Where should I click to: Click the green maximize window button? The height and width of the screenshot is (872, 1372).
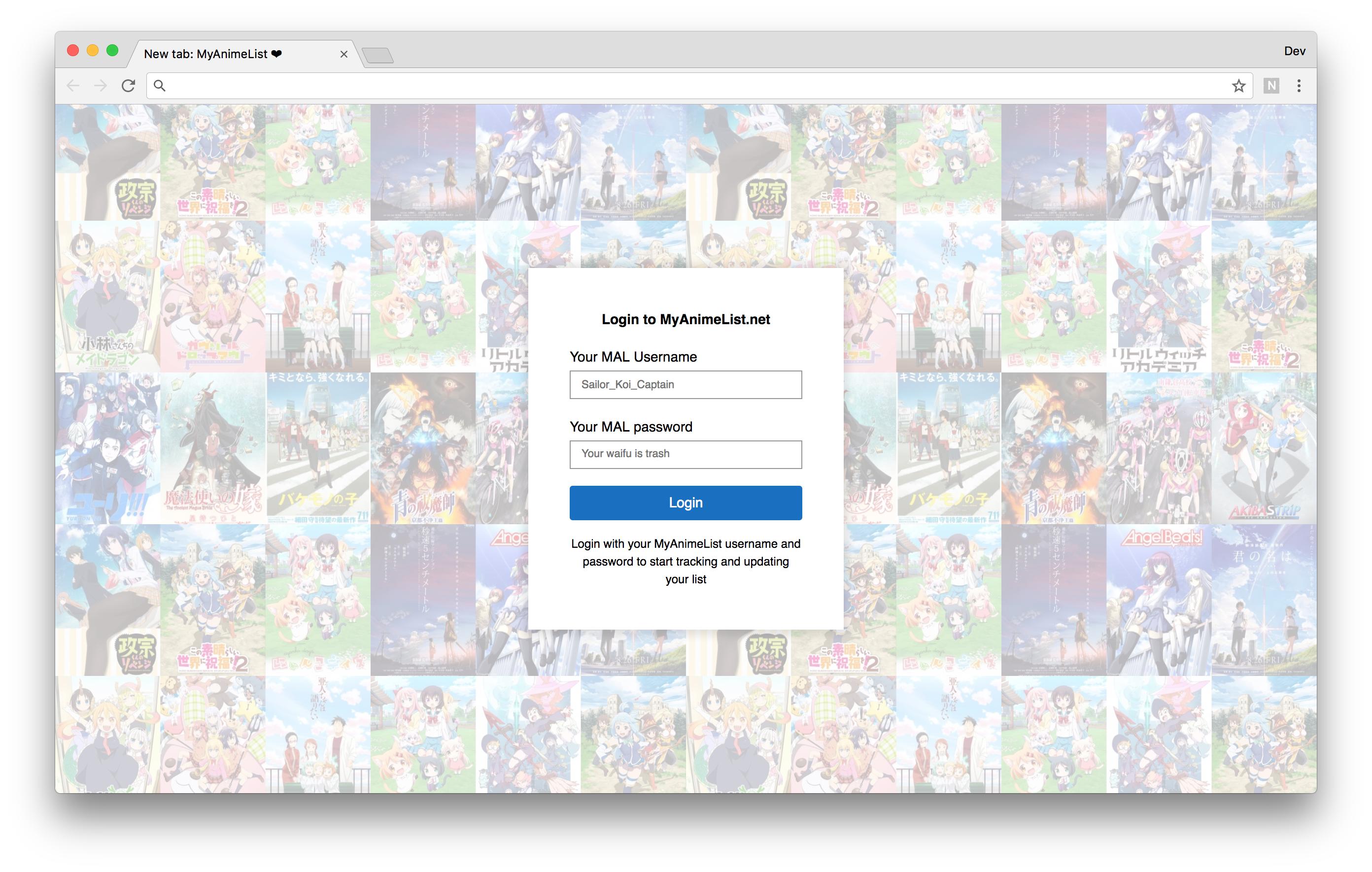[112, 51]
